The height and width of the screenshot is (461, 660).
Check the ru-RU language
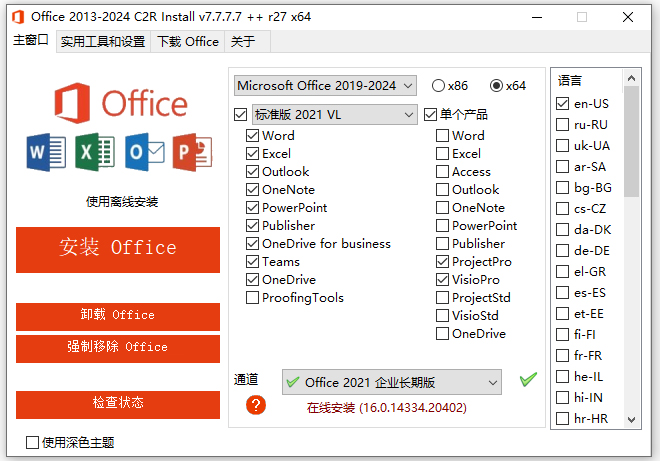click(563, 125)
